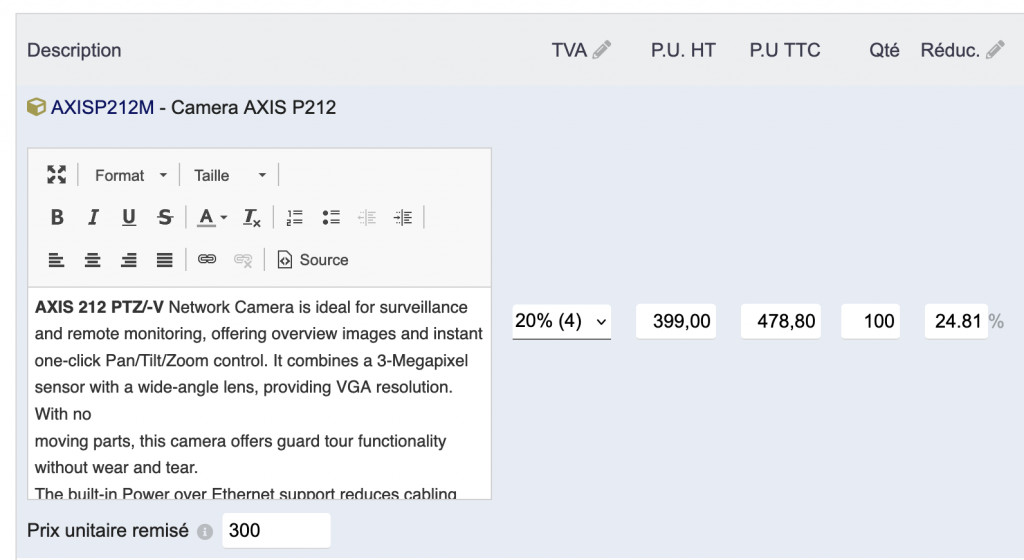Open the text color picker
The image size is (1024, 560).
(211, 217)
